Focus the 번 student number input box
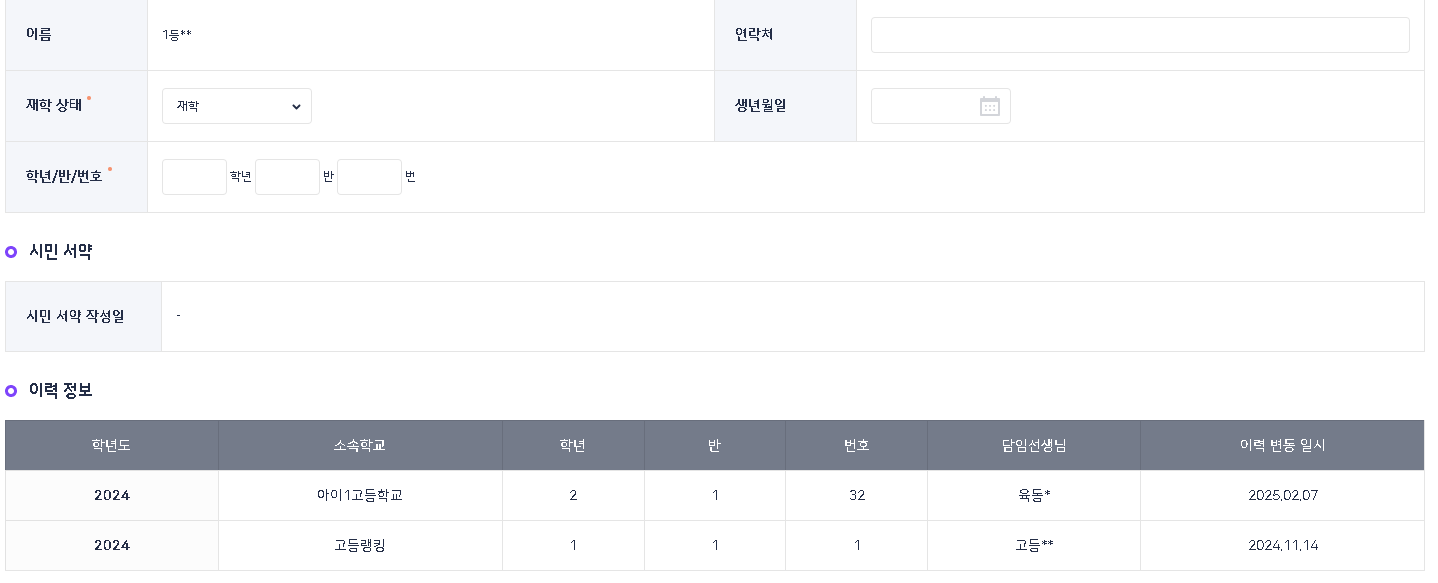Image resolution: width=1438 pixels, height=583 pixels. [369, 177]
